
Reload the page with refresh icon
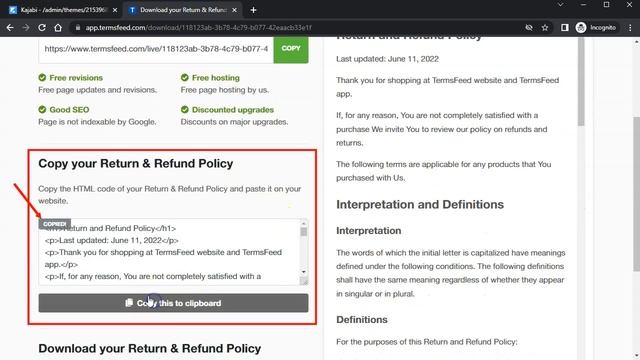(42, 28)
